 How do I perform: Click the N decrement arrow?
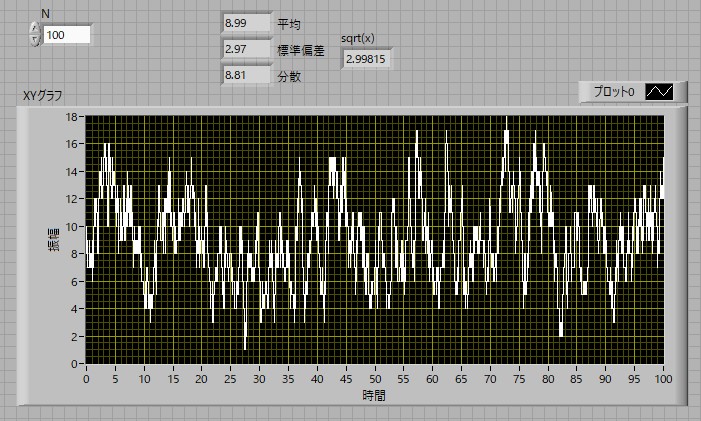pyautogui.click(x=35, y=40)
